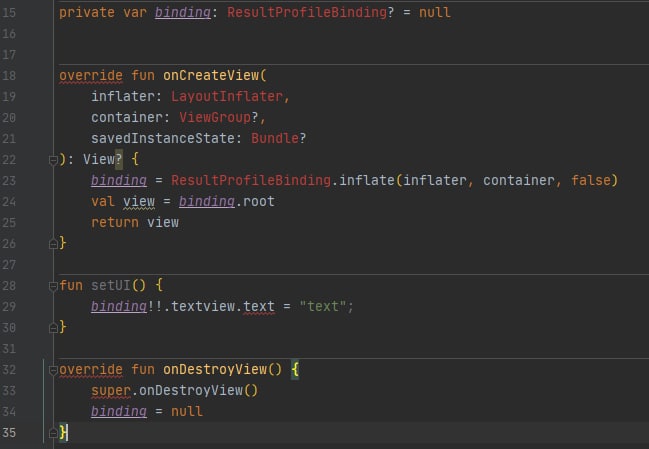Click inflater parameter on line 19
Screen dimensions: 649x449
[123, 96]
